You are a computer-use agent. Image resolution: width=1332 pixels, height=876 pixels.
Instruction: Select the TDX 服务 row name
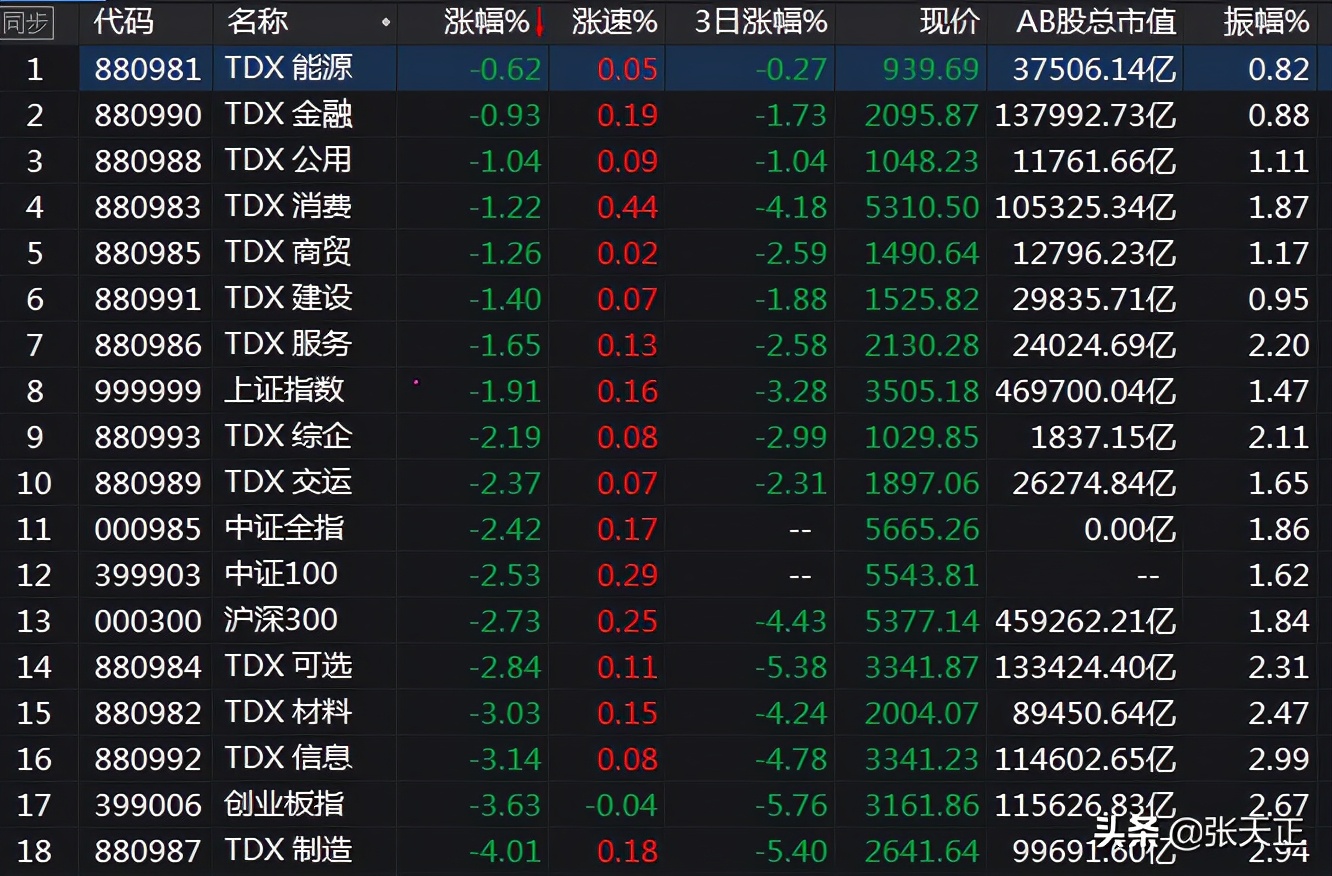[288, 344]
